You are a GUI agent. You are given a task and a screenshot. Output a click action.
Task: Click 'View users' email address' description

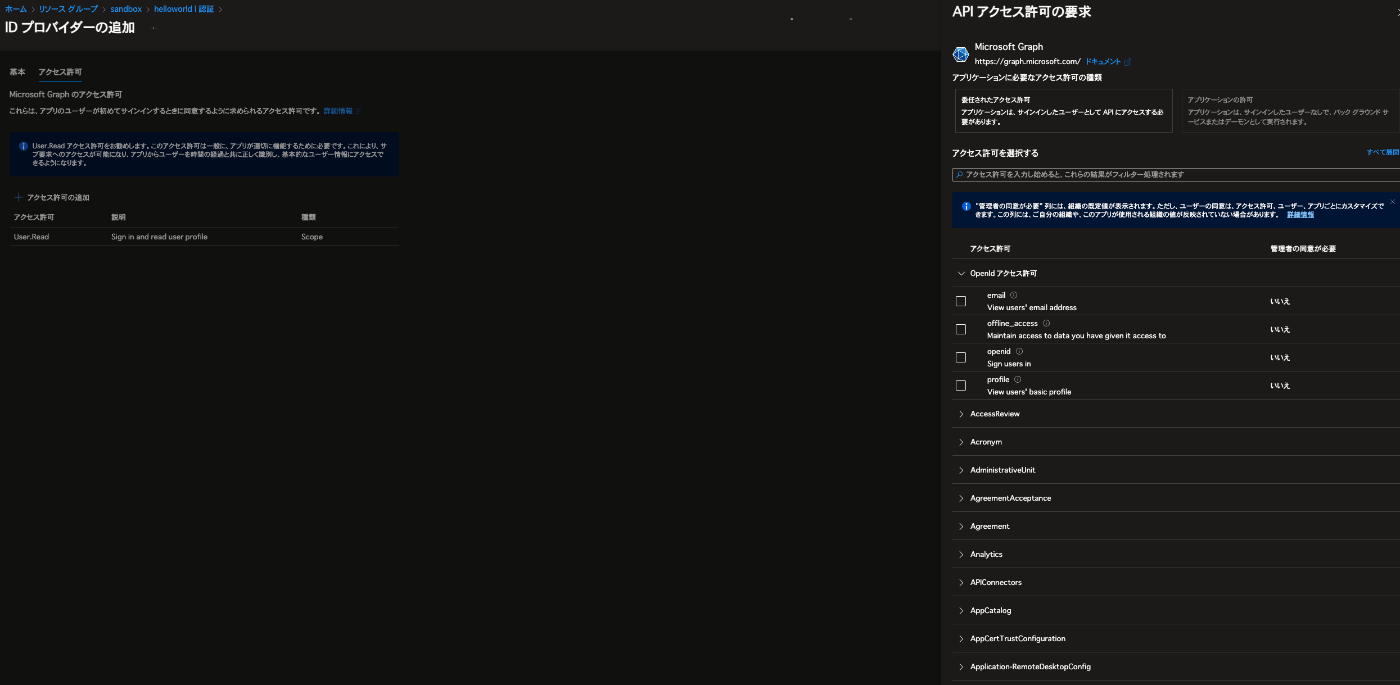(1032, 307)
